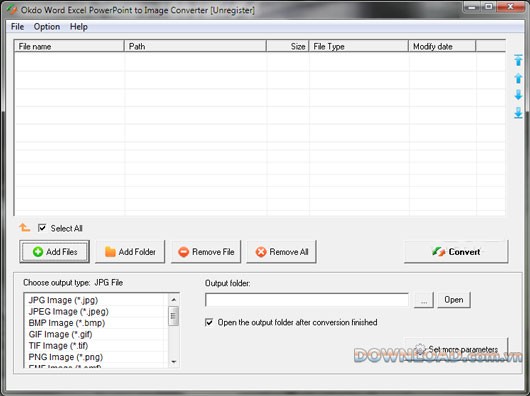The image size is (530, 396).
Task: Open the output folder with Open button
Action: [x=454, y=300]
